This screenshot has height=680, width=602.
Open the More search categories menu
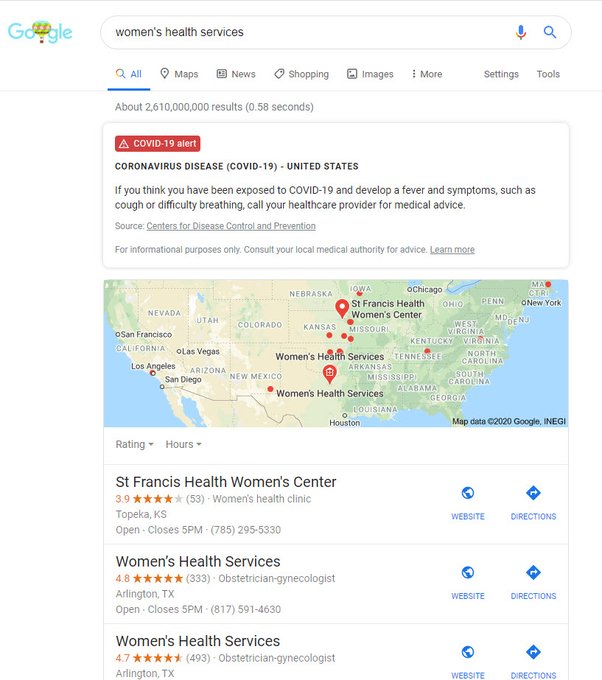point(426,74)
